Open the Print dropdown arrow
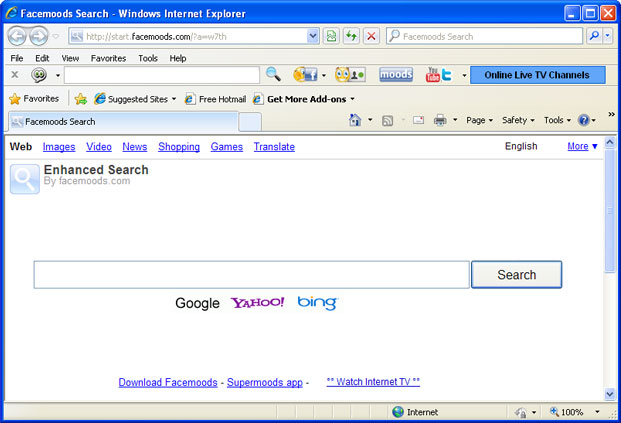Image resolution: width=621 pixels, height=423 pixels. tap(455, 120)
